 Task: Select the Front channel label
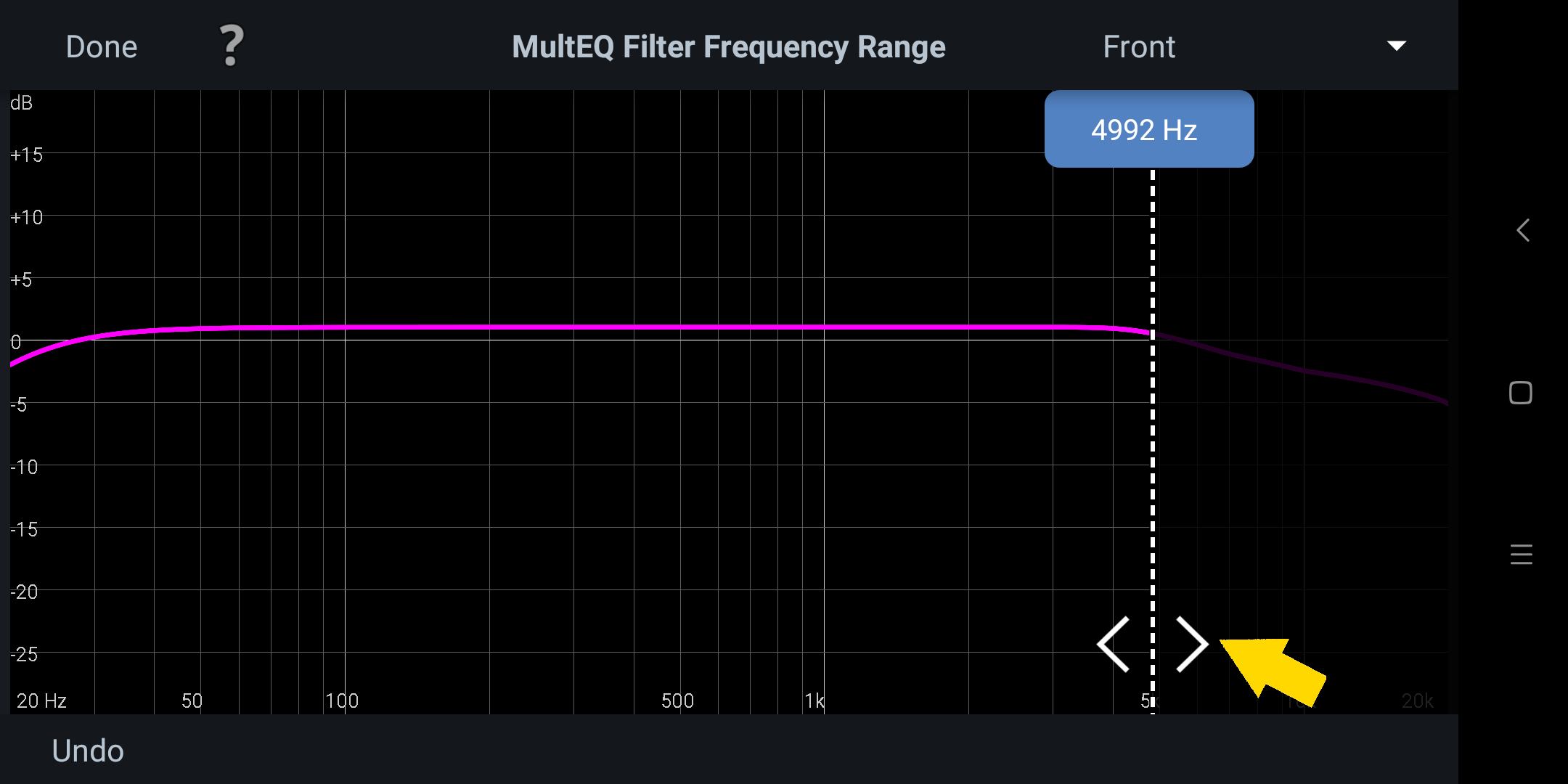point(1138,47)
